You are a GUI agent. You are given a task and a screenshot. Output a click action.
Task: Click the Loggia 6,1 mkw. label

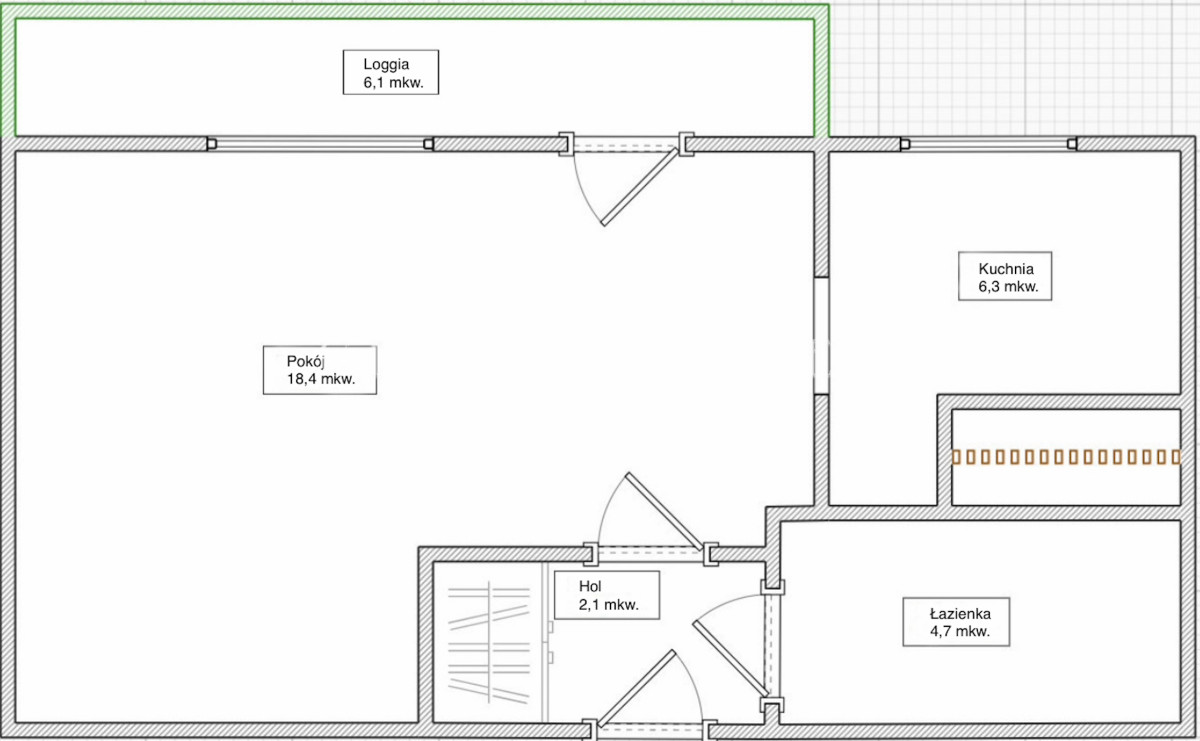(x=389, y=72)
